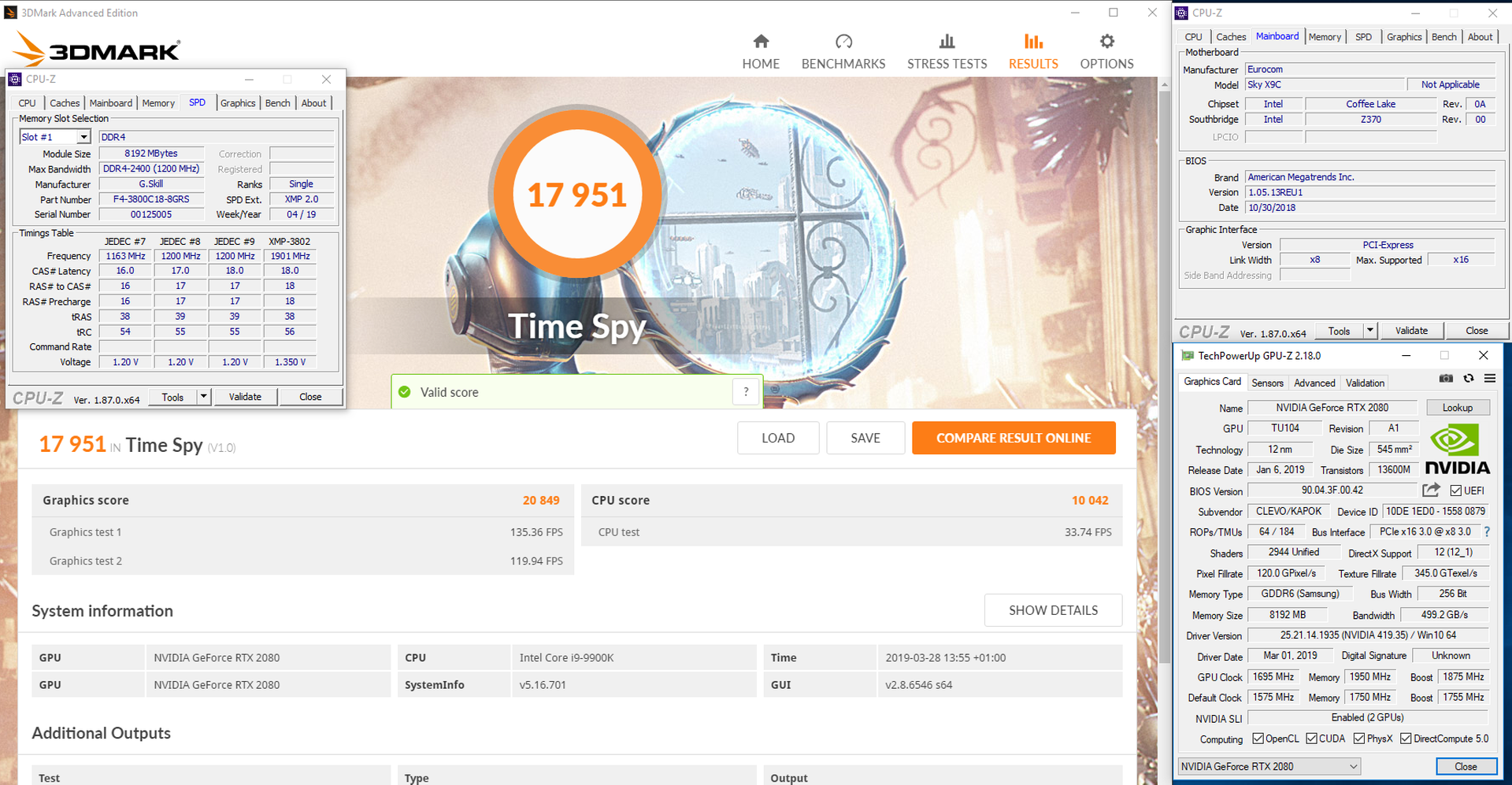The width and height of the screenshot is (1512, 785).
Task: Click the 3DMark Advanced Edition title icon
Action: click(10, 13)
